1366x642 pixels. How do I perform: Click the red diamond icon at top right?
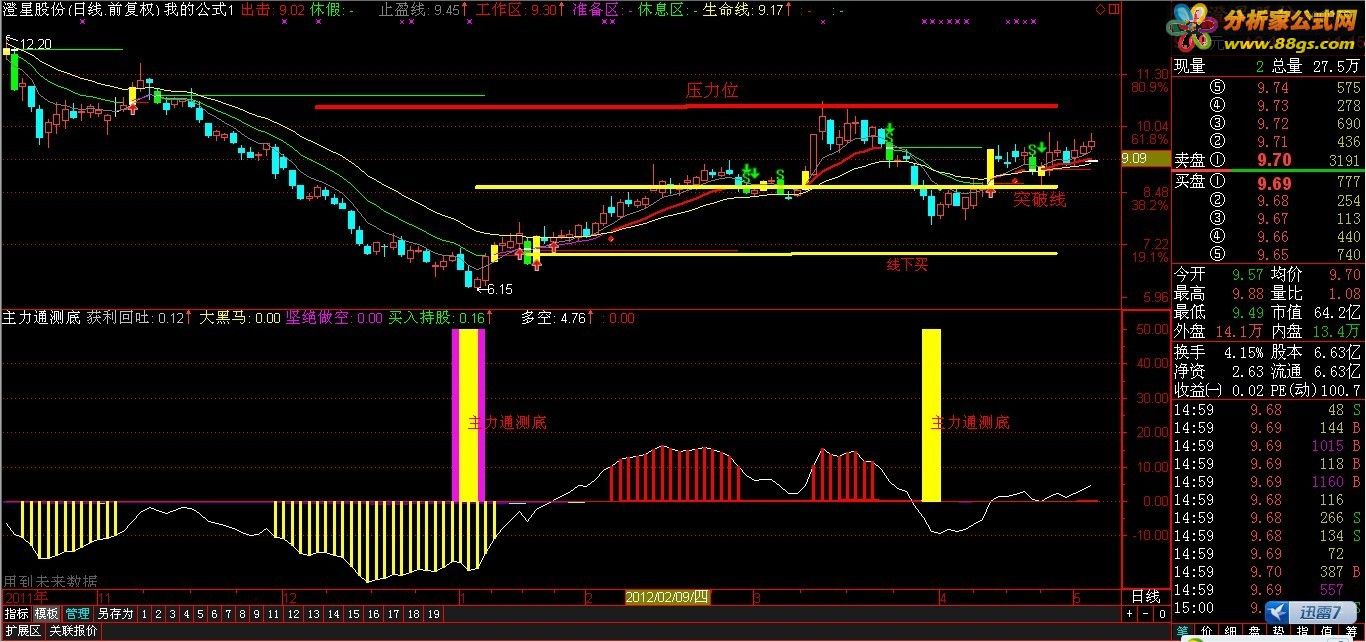pos(1100,9)
